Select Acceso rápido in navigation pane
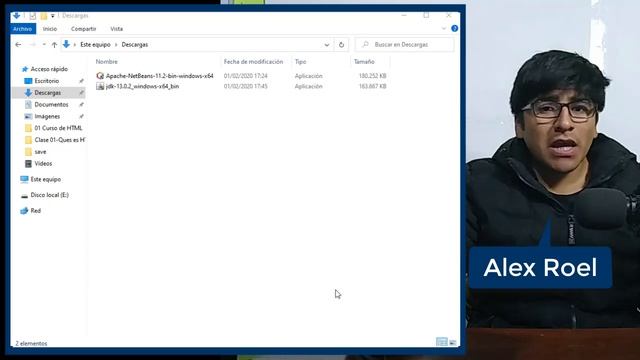640x360 pixels. tap(49, 69)
